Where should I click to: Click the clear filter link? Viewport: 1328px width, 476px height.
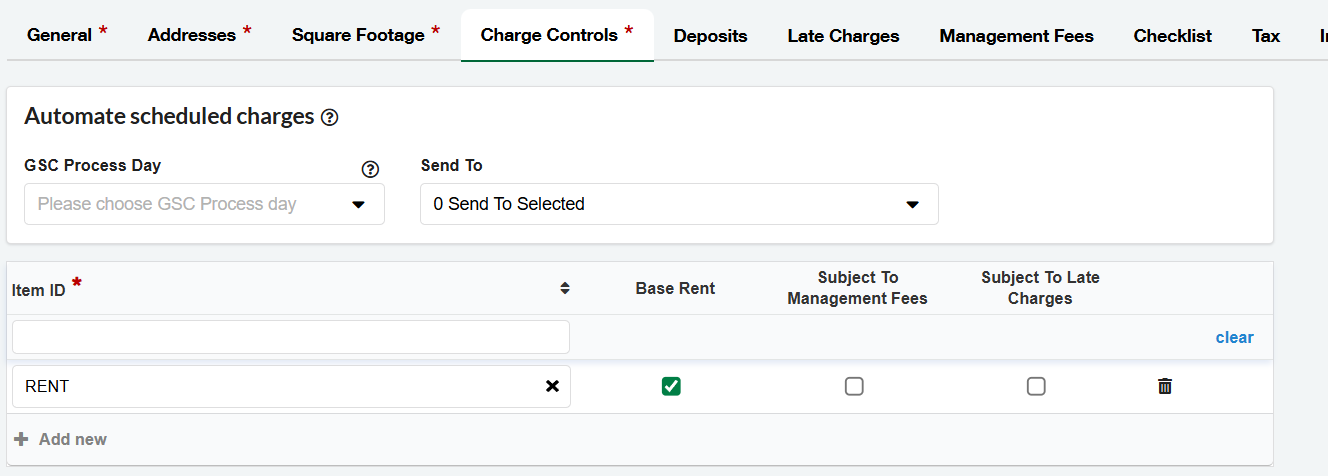[x=1235, y=337]
